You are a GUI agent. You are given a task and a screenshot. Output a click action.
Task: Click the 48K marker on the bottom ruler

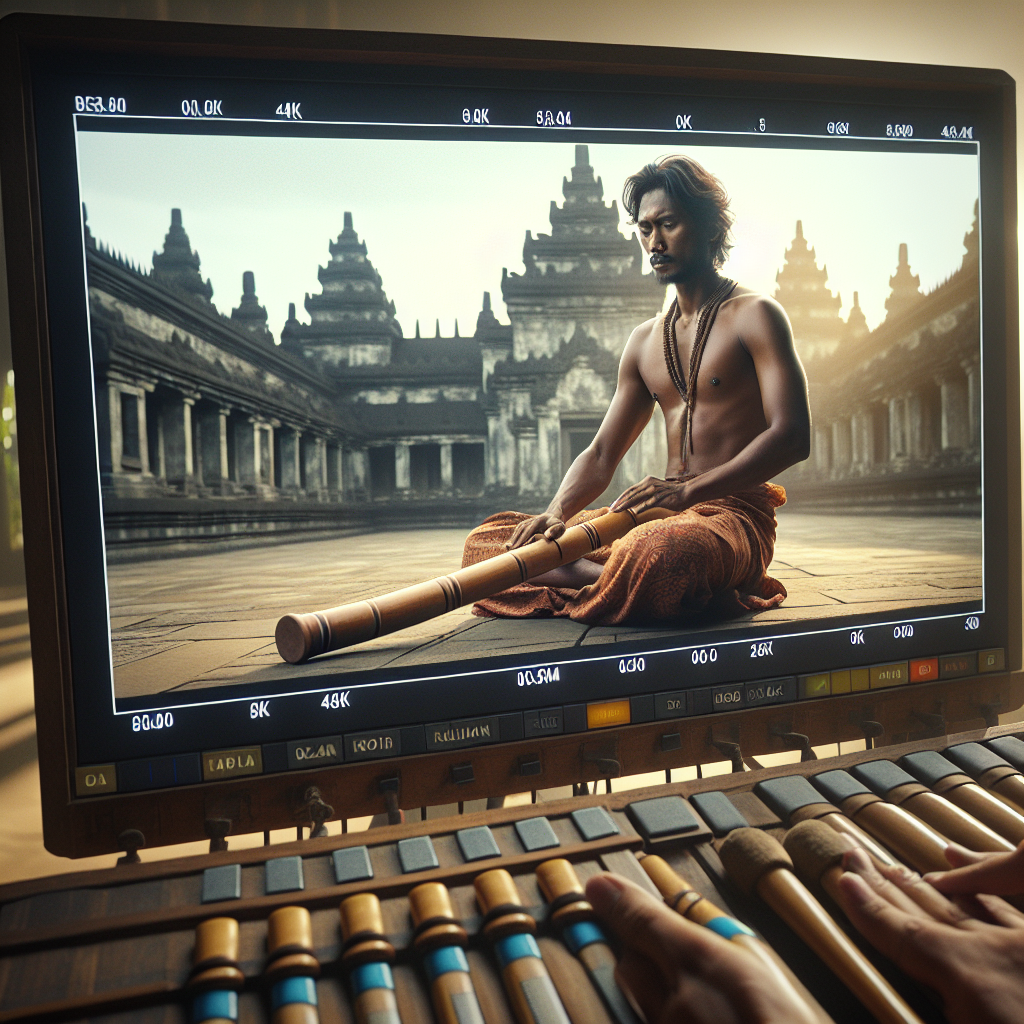tap(336, 701)
